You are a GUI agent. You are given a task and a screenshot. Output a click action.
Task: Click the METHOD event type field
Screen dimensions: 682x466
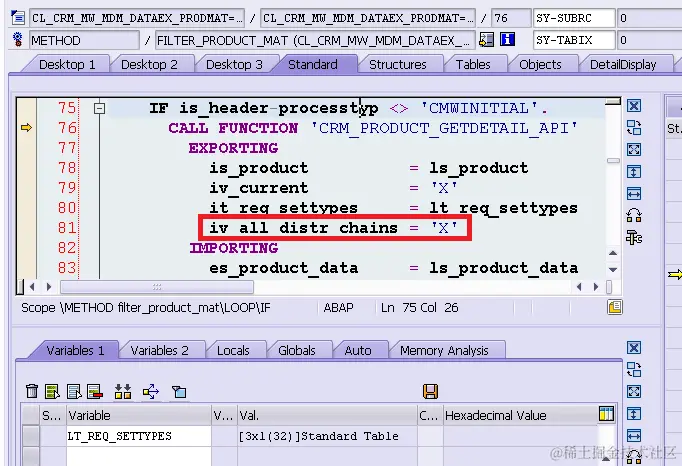pyautogui.click(x=84, y=40)
